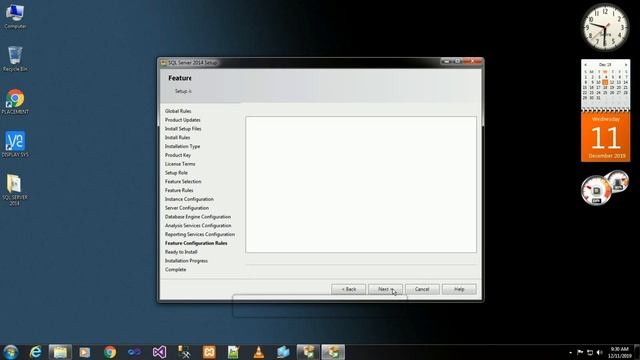Viewport: 640px width, 360px height.
Task: Open the Notepad++ taskbar icon
Action: coord(233,352)
